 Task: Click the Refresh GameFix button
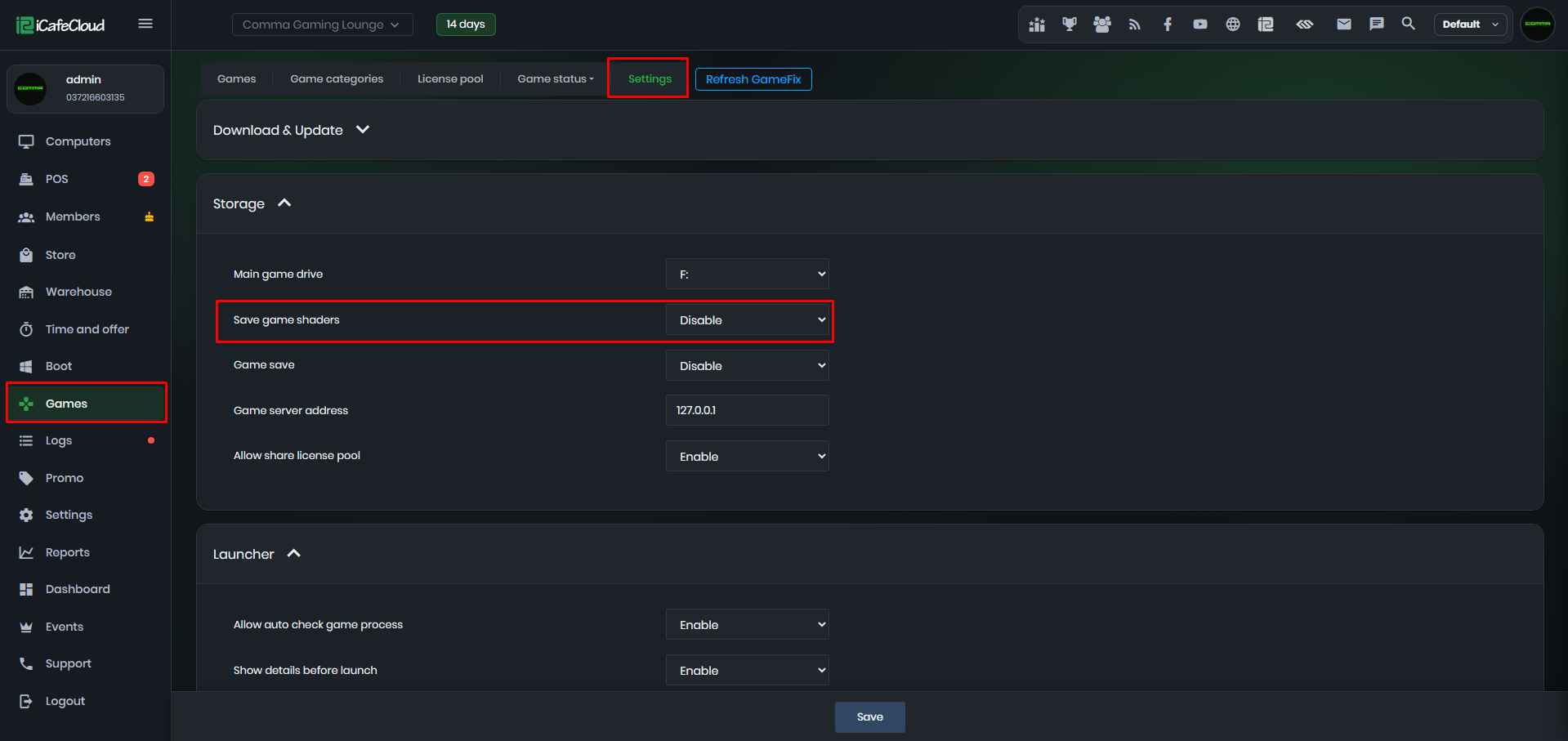click(x=753, y=79)
